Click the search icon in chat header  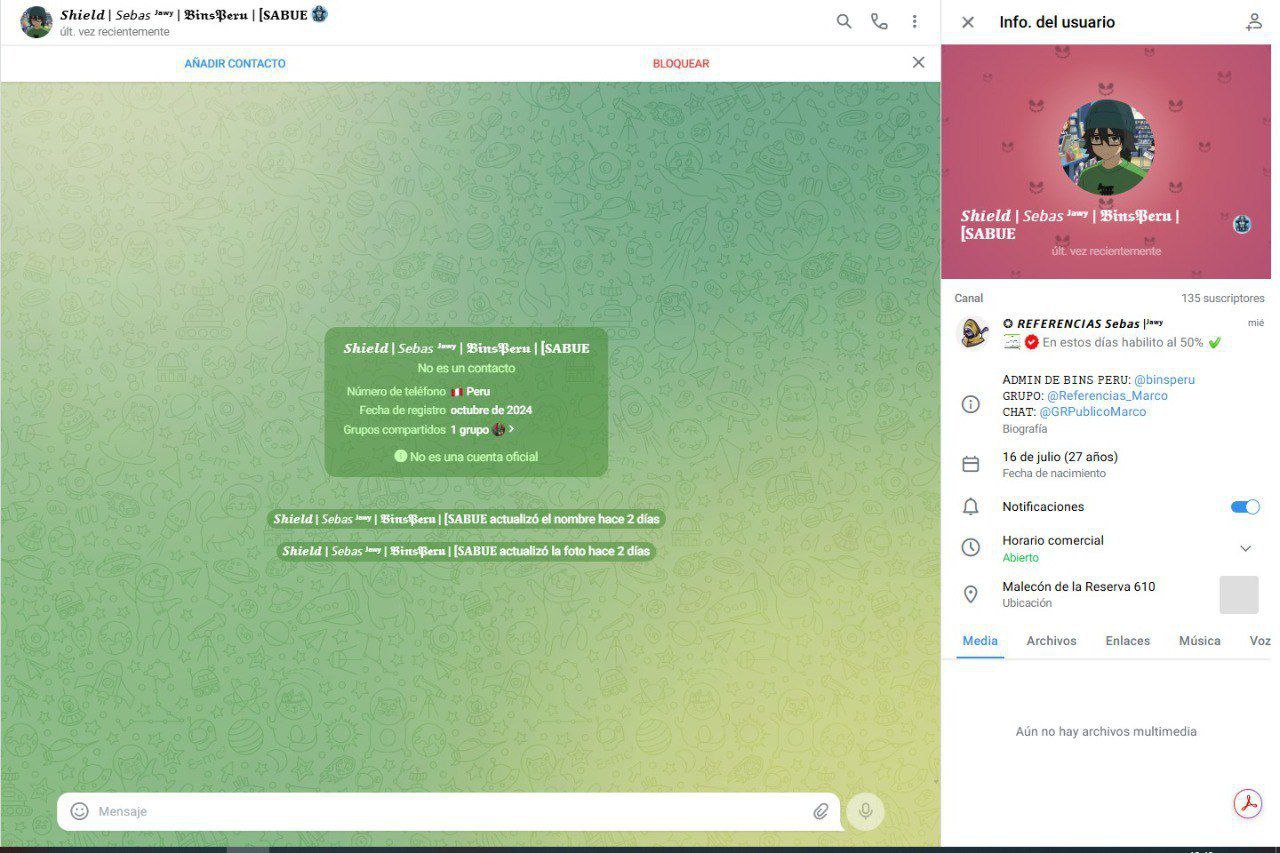coord(844,21)
